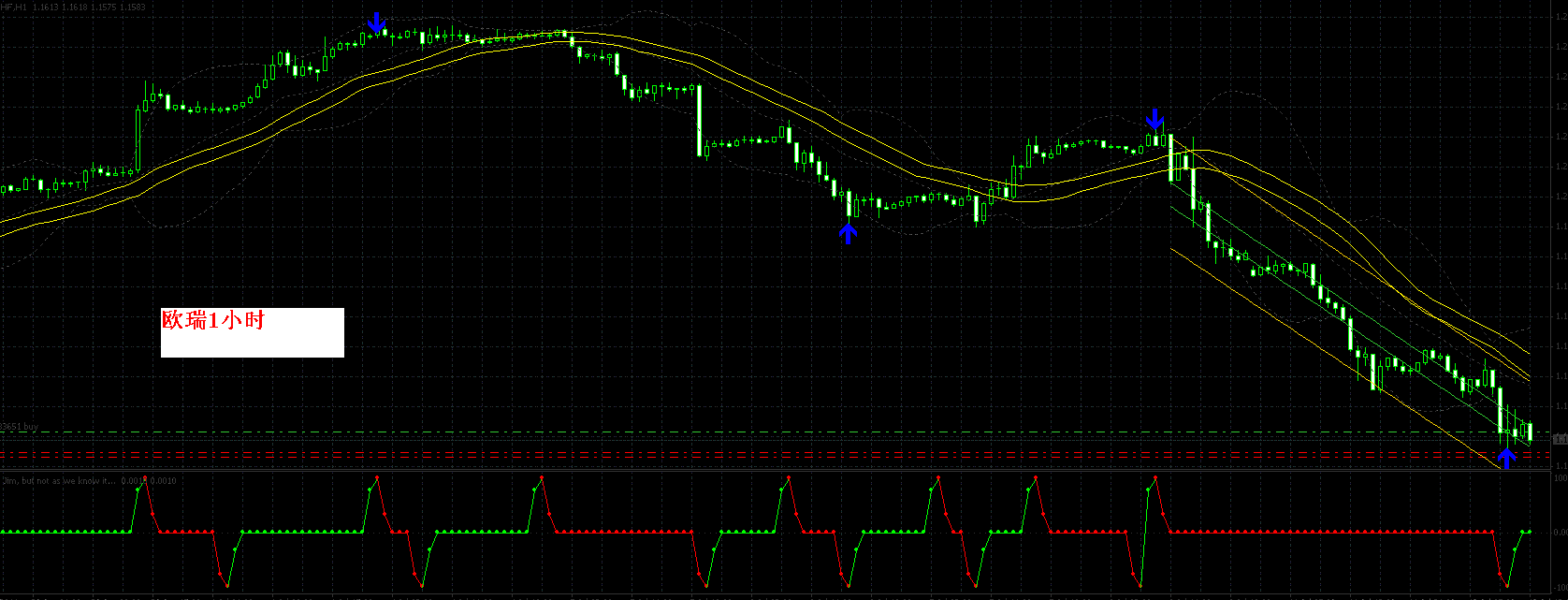Click the highlighted current price tag on the price axis
This screenshot has height=600, width=1568.
point(1560,439)
